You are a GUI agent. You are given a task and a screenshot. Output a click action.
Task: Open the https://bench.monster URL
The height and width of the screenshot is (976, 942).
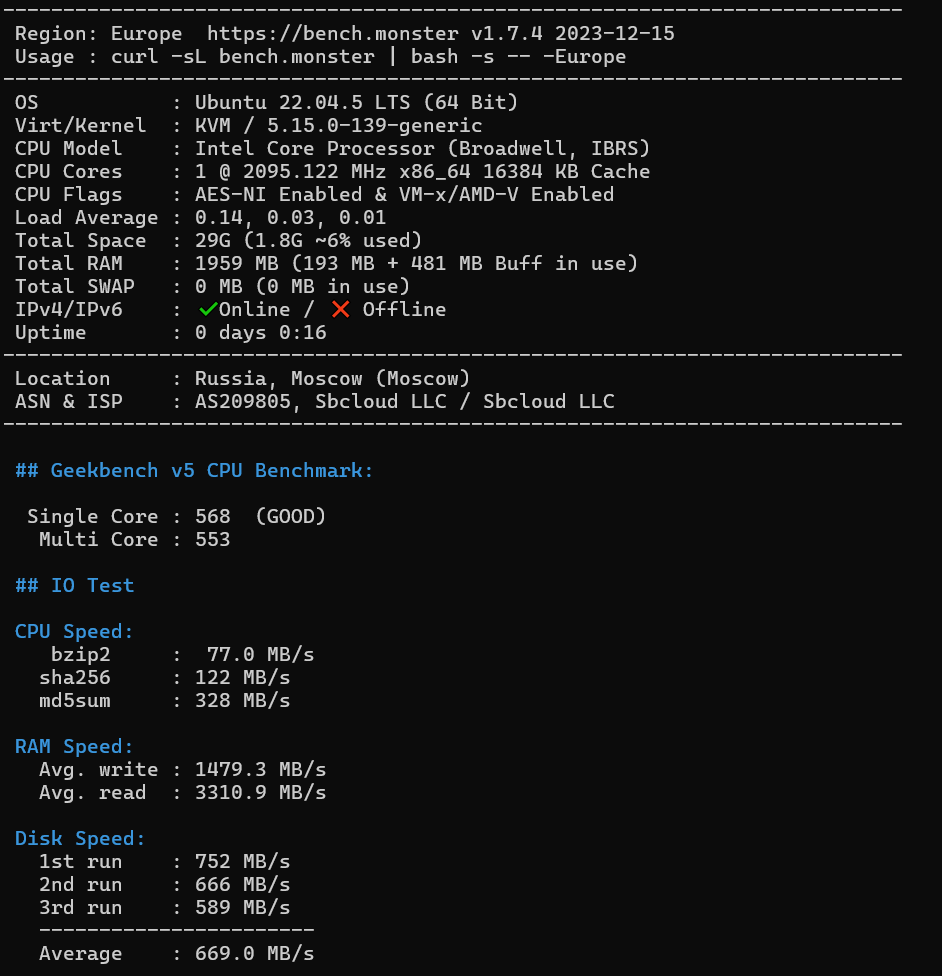pos(332,34)
